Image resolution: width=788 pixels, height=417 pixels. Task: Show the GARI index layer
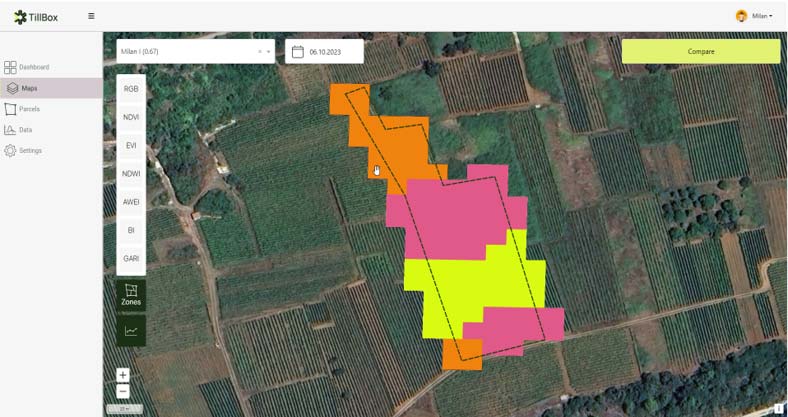131,258
